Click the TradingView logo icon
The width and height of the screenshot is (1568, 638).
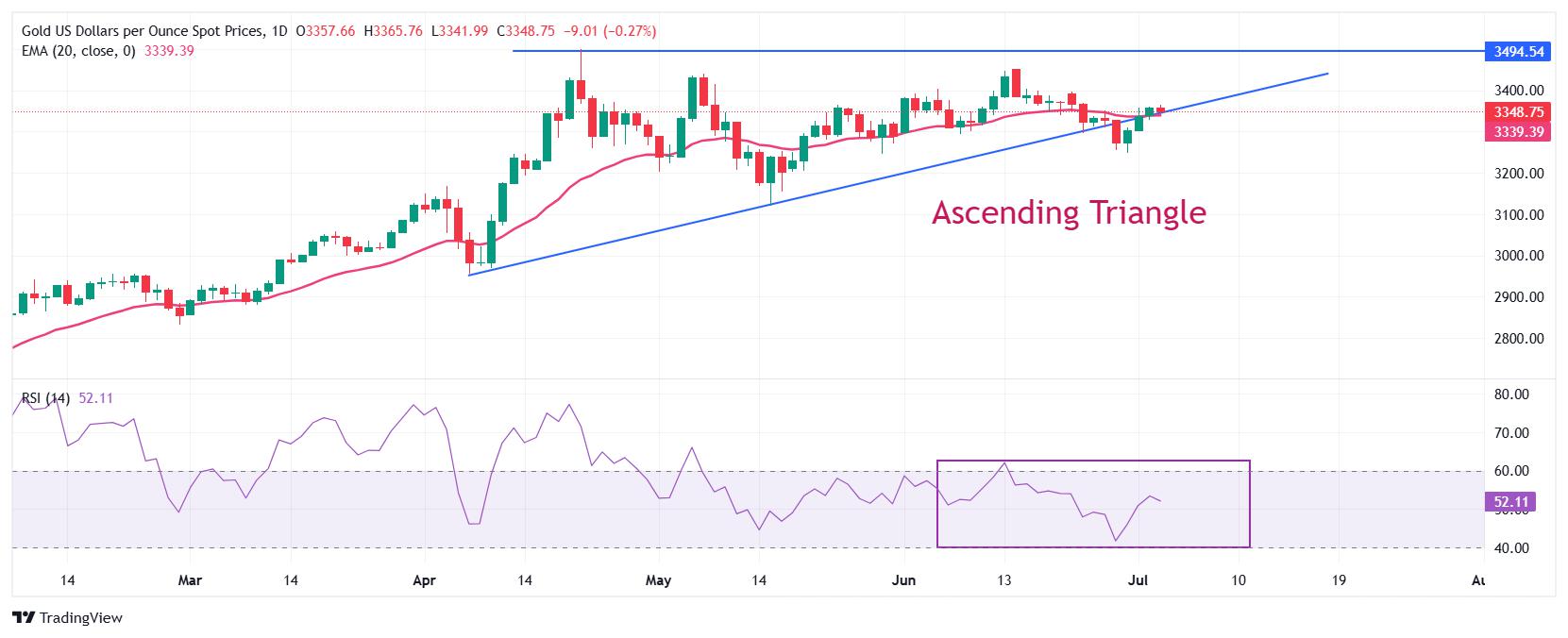click(24, 618)
